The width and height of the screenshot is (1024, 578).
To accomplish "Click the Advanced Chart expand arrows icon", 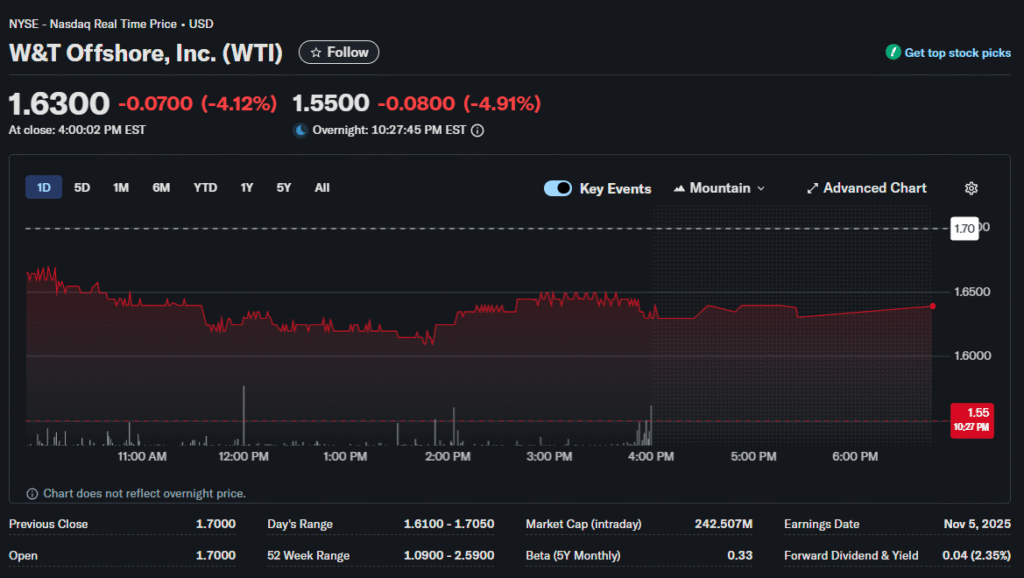I will click(813, 188).
